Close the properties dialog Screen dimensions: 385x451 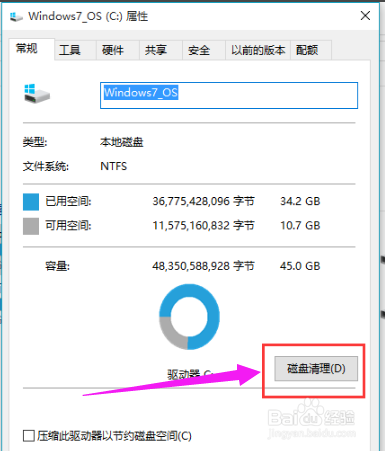click(365, 16)
